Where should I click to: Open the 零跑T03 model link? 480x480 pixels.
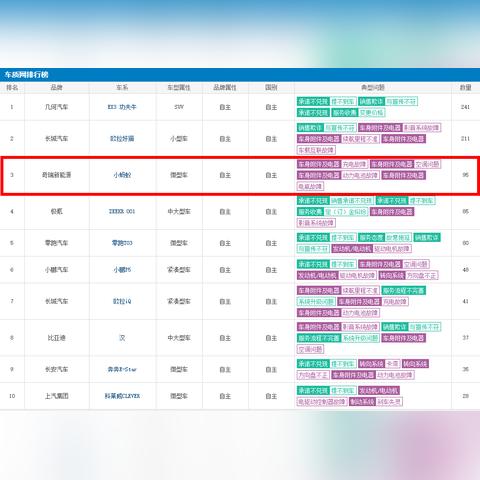pyautogui.click(x=122, y=243)
